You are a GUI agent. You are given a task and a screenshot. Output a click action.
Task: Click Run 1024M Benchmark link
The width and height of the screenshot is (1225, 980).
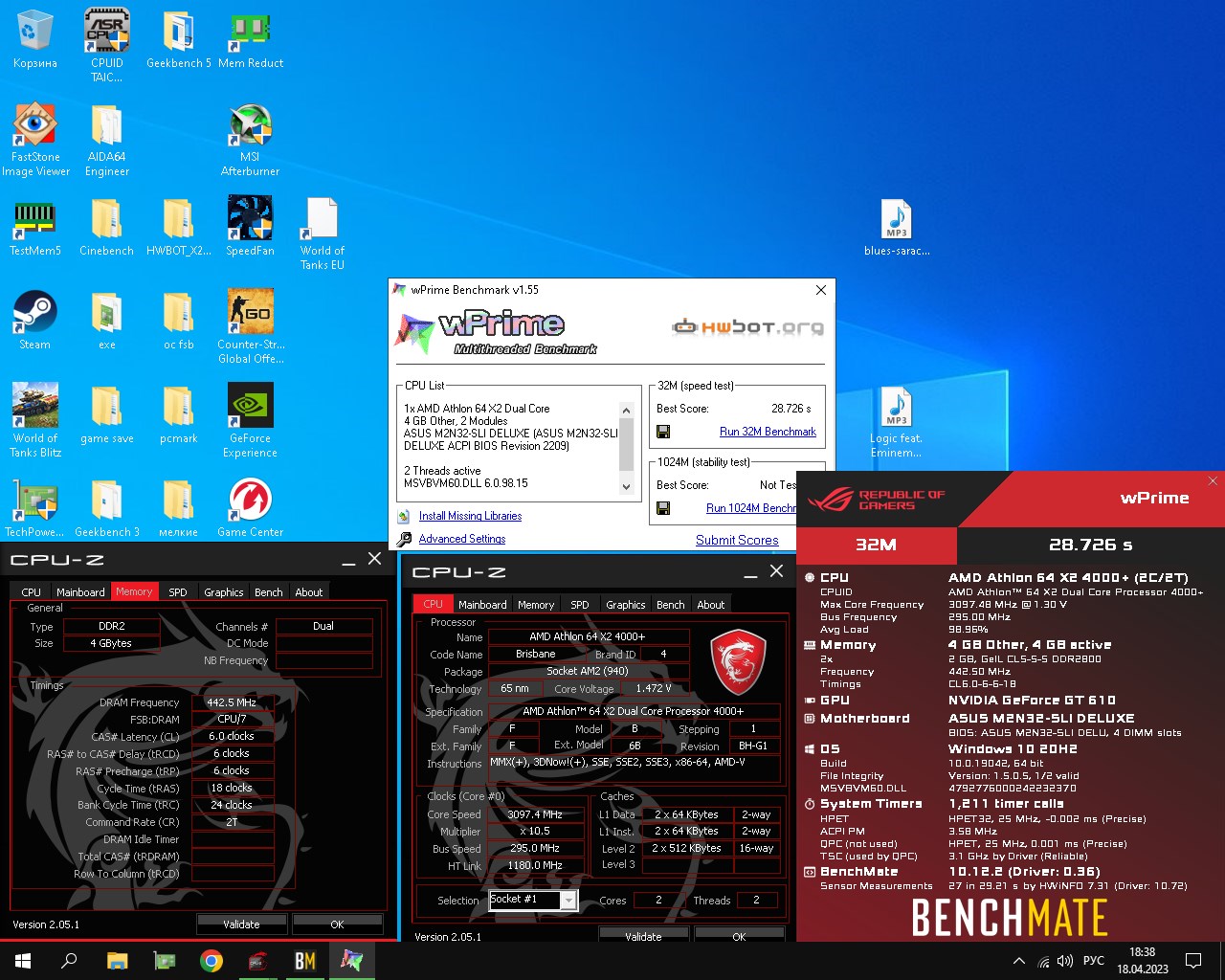tap(751, 508)
